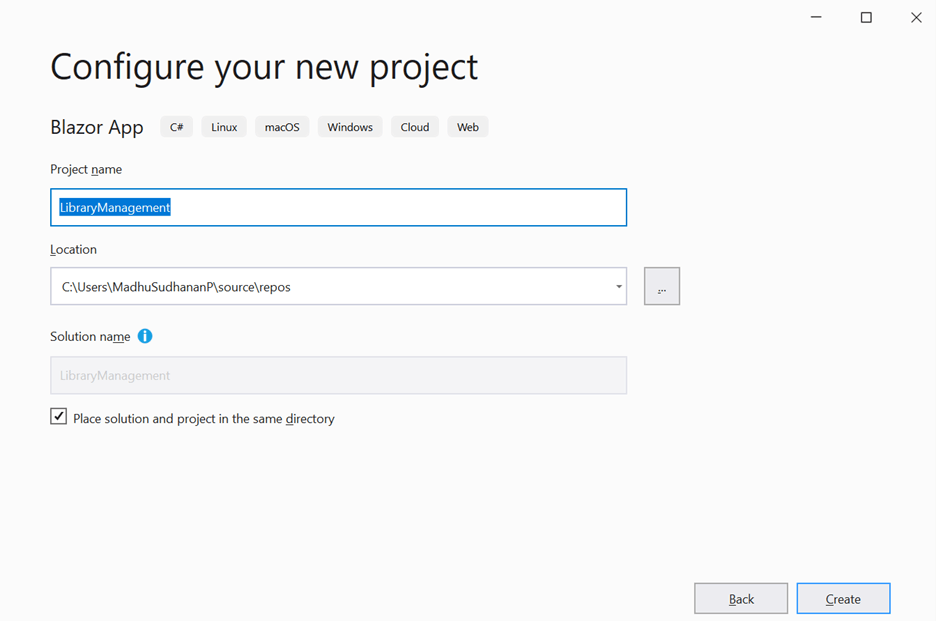Click the Windows platform tag

click(x=350, y=127)
